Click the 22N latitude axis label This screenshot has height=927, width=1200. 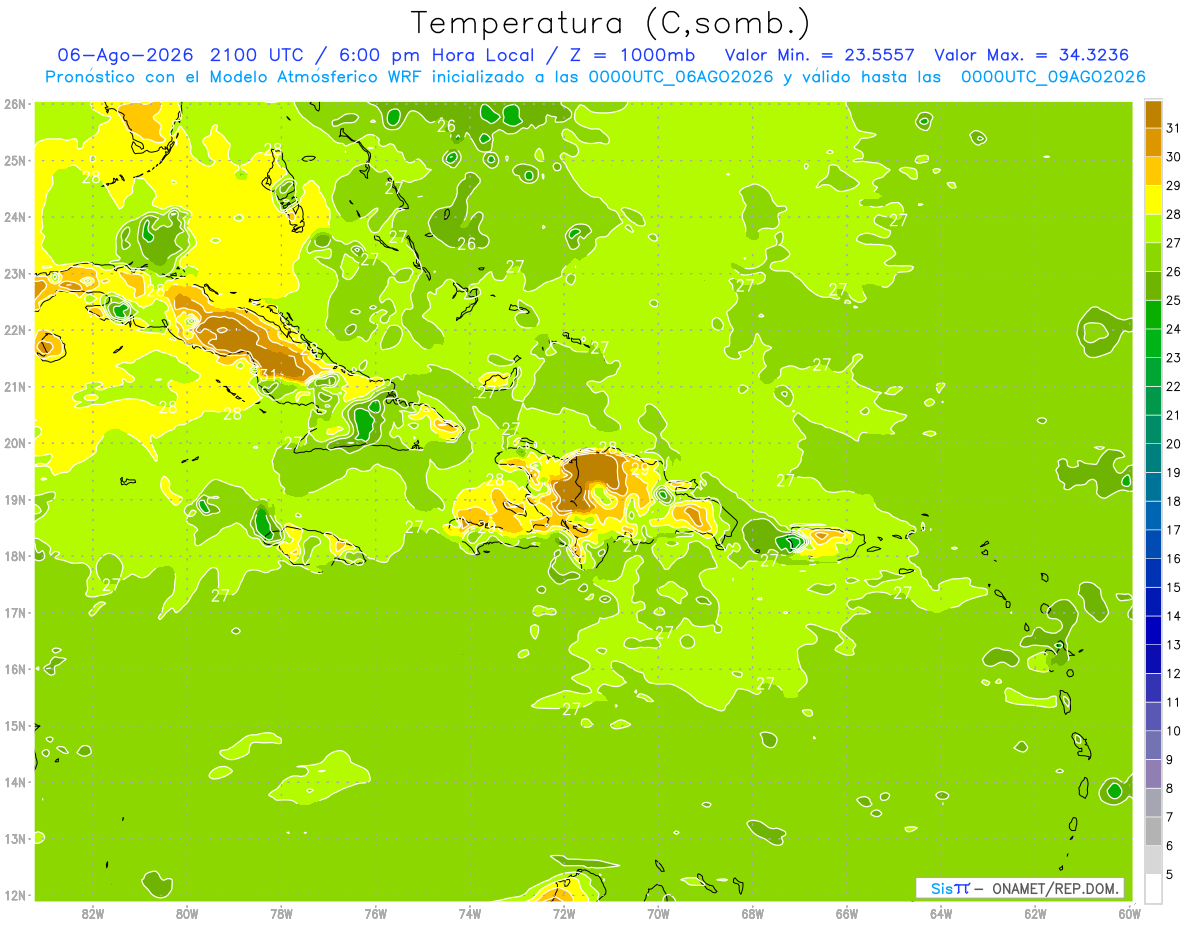pyautogui.click(x=14, y=330)
